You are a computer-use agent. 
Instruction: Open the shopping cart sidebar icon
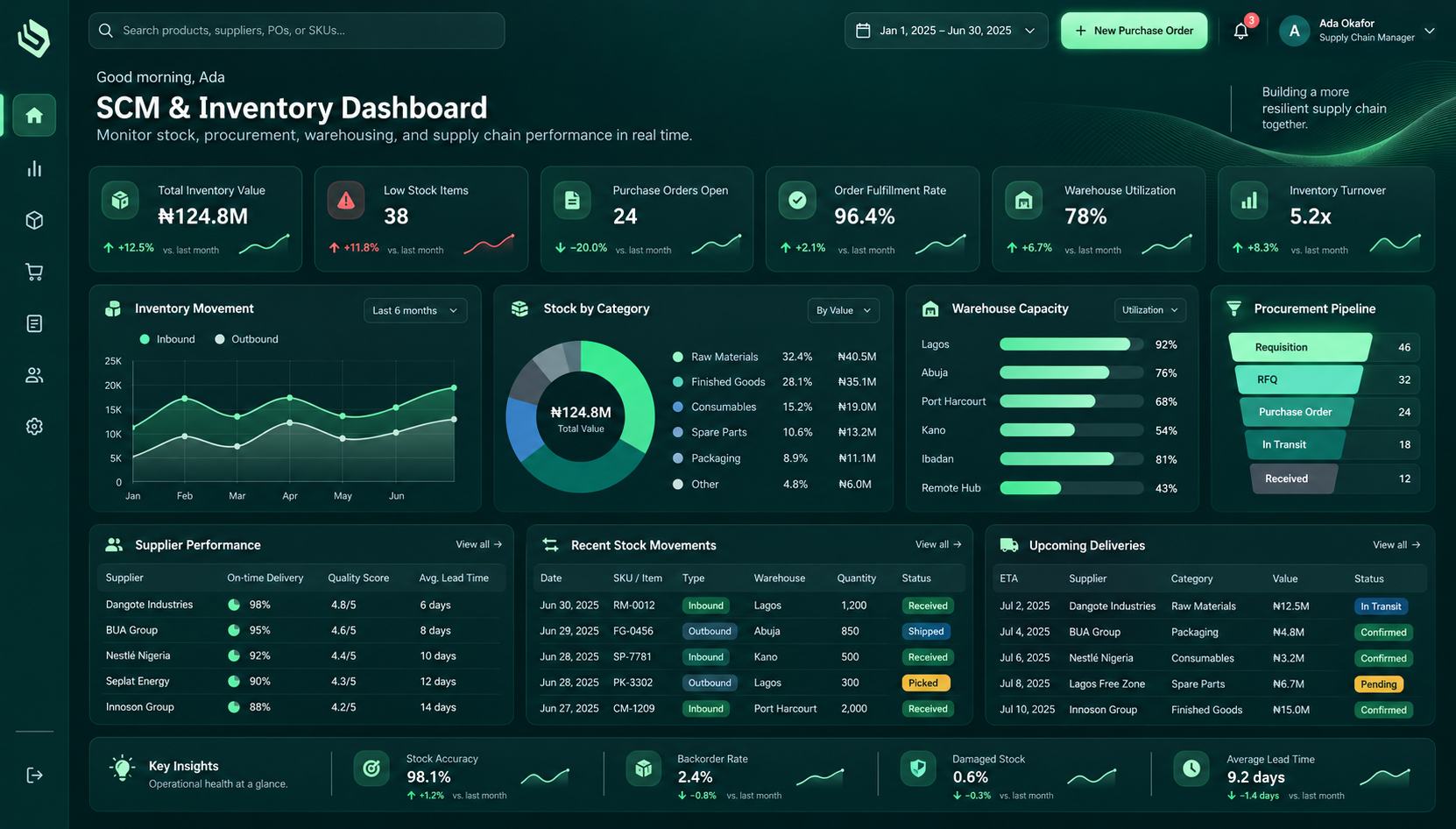[x=34, y=272]
